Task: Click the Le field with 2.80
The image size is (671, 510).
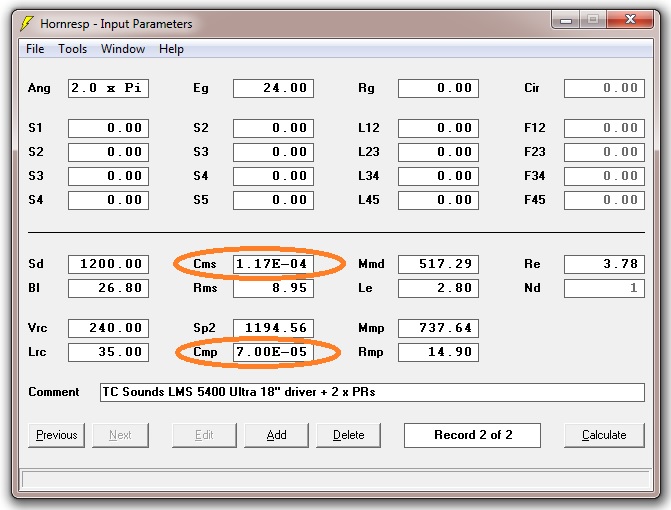Action: 438,288
